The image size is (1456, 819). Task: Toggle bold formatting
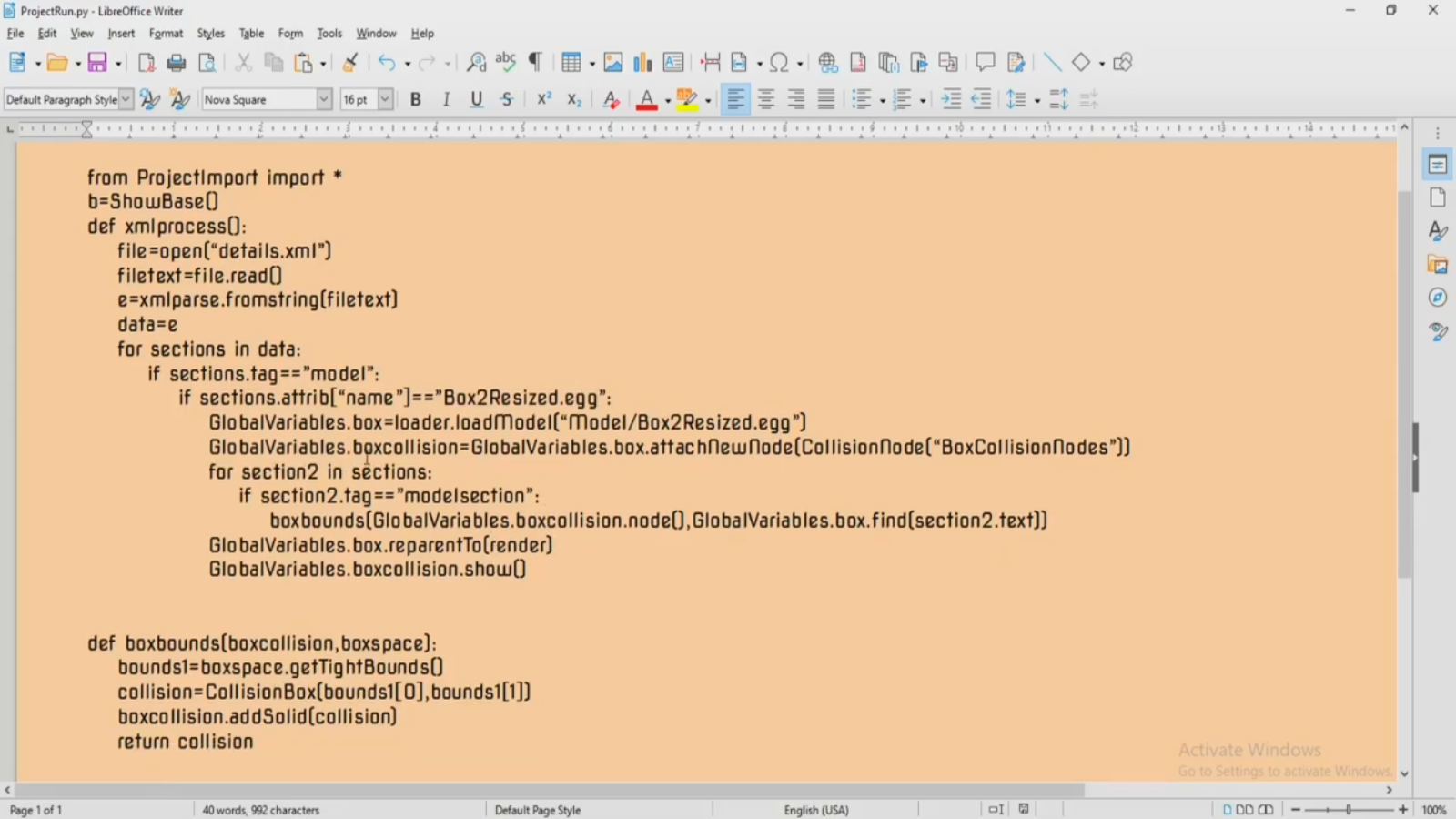416,99
